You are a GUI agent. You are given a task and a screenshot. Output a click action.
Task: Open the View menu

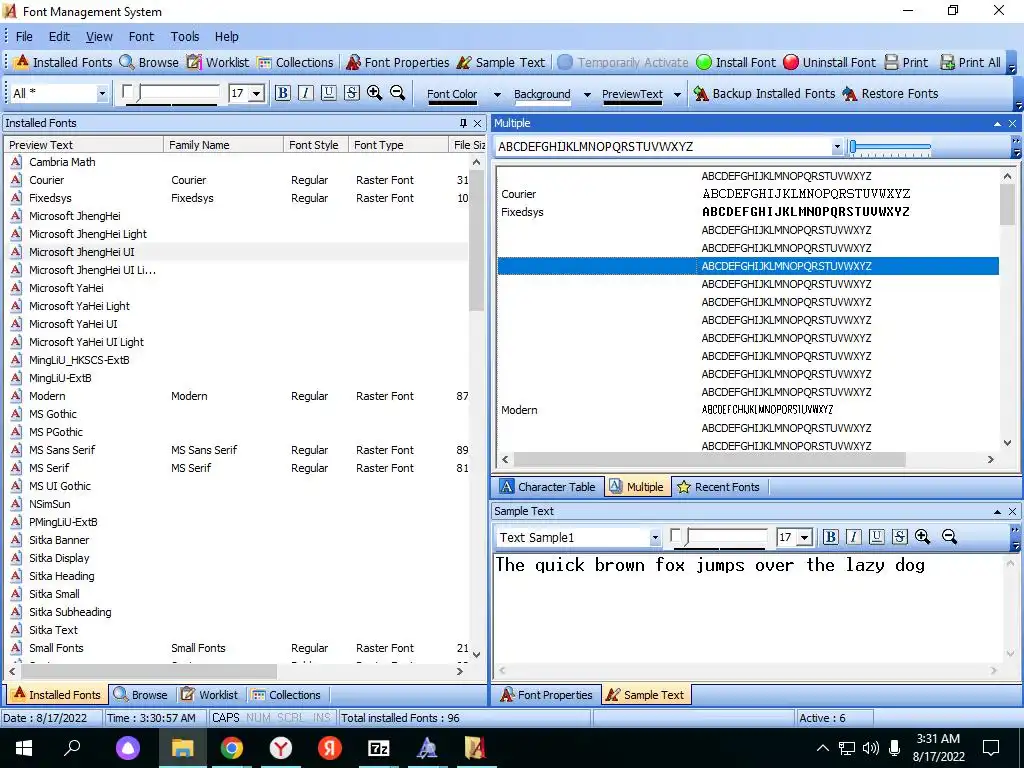pyautogui.click(x=99, y=37)
